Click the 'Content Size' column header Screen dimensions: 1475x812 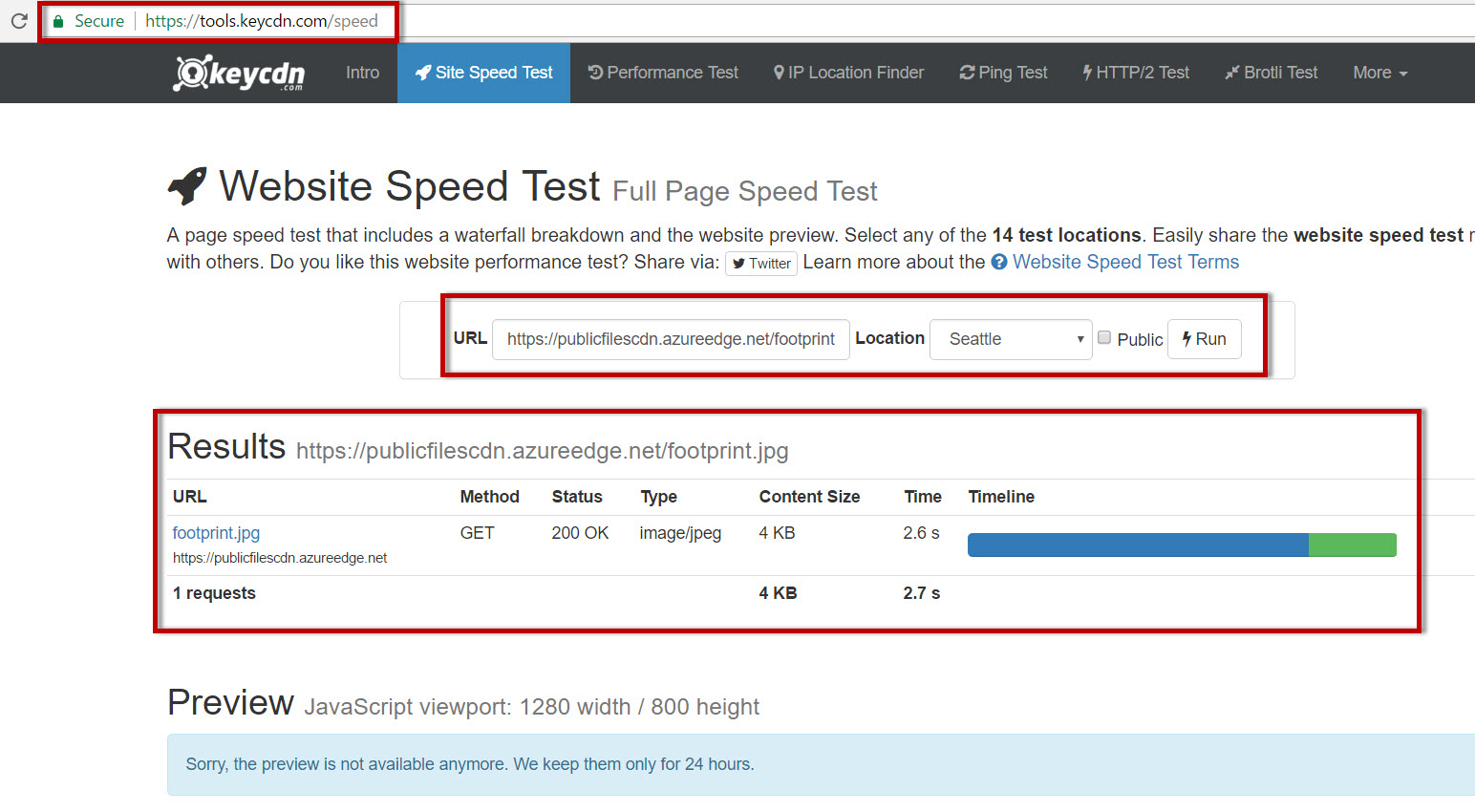809,497
